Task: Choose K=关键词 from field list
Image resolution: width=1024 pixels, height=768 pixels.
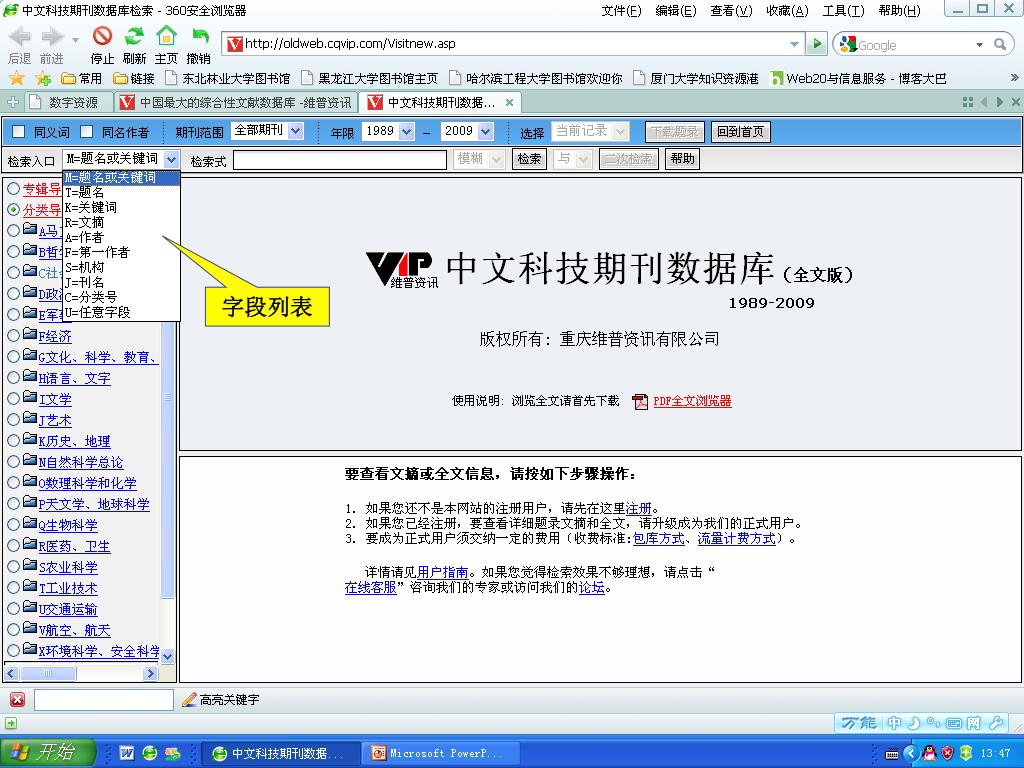Action: 121,207
